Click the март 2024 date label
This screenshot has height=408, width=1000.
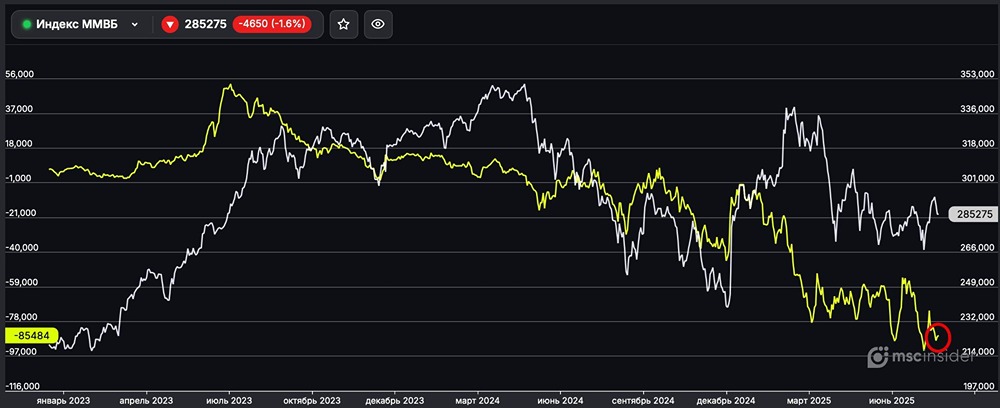coord(478,400)
